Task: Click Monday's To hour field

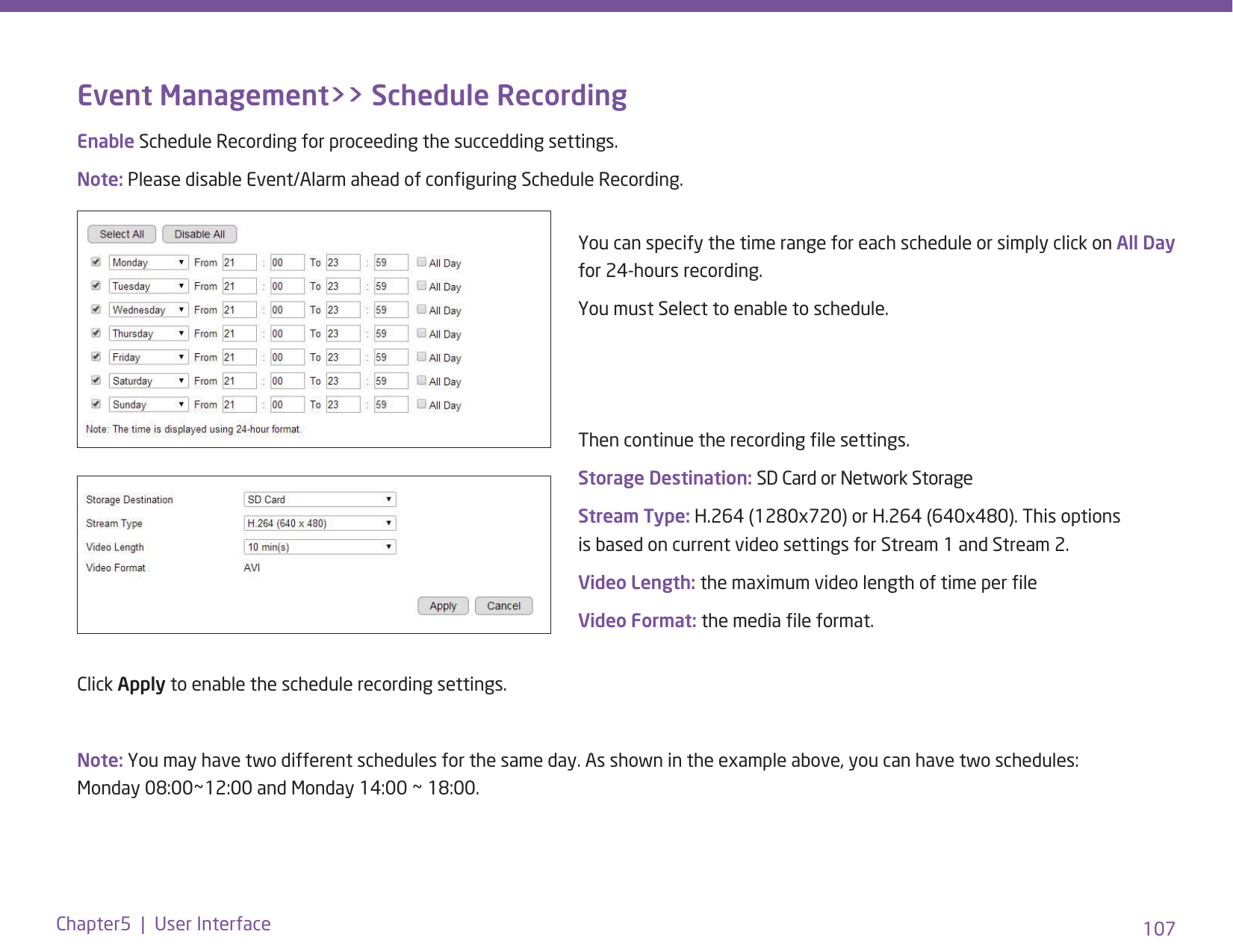Action: pyautogui.click(x=344, y=262)
